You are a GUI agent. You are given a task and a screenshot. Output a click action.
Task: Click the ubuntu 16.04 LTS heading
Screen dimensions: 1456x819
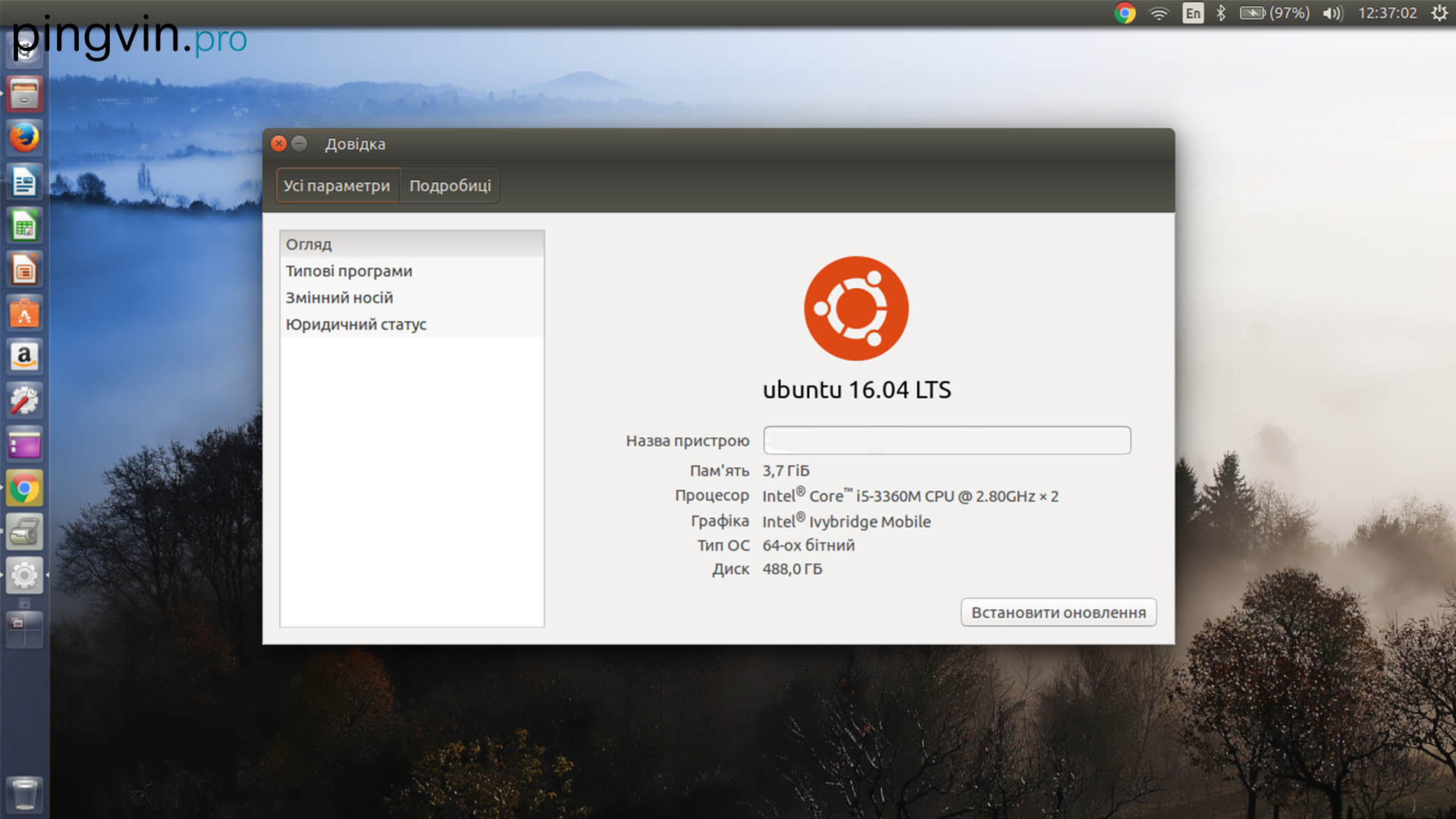857,390
